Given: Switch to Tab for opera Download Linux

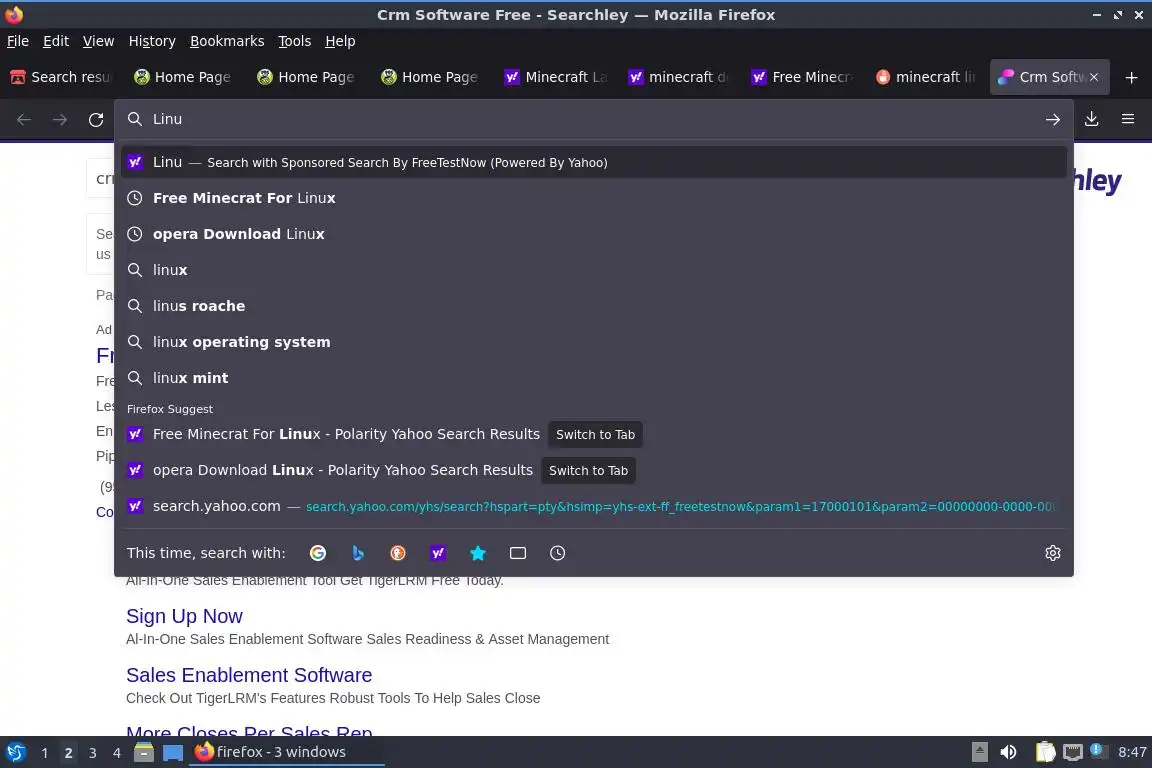Looking at the screenshot, I should pos(588,470).
